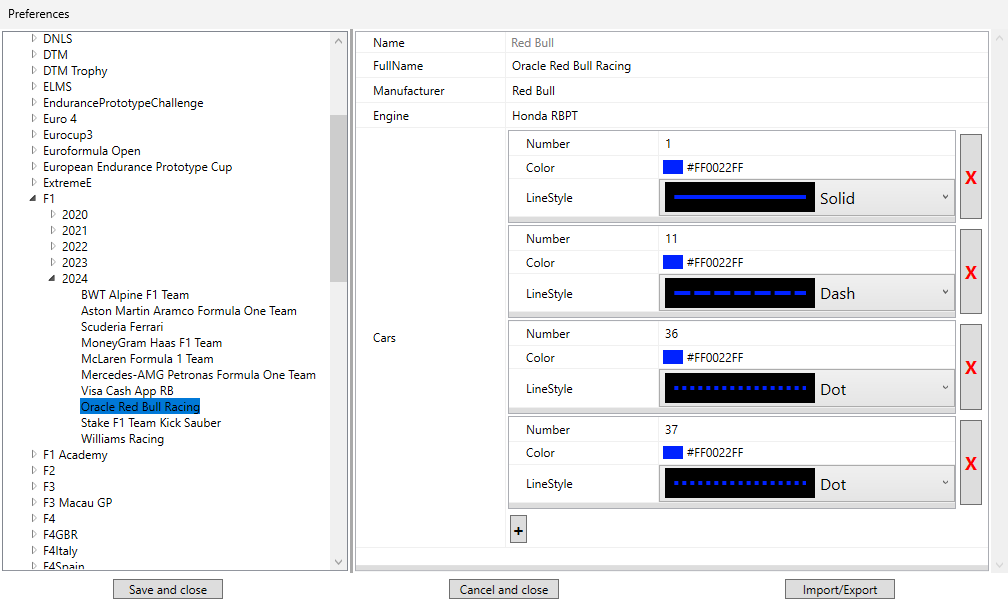Click the team list vertical scrollbar thumb
This screenshot has height=605, width=1008.
coord(338,198)
